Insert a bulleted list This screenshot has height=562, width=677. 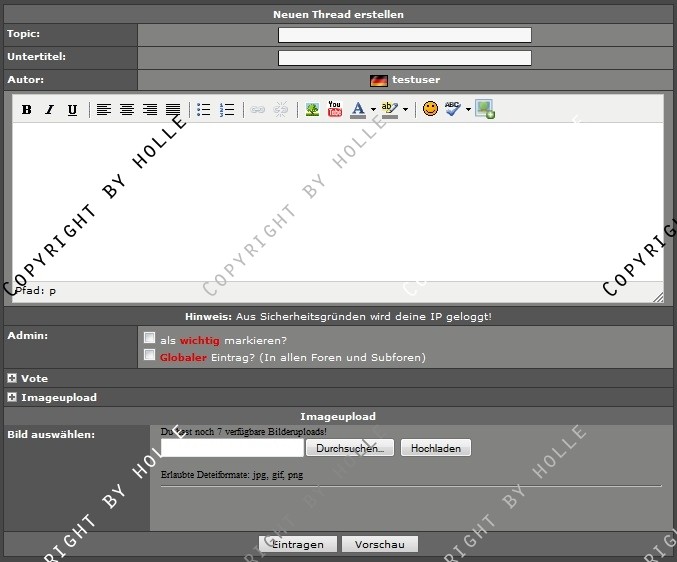(203, 110)
